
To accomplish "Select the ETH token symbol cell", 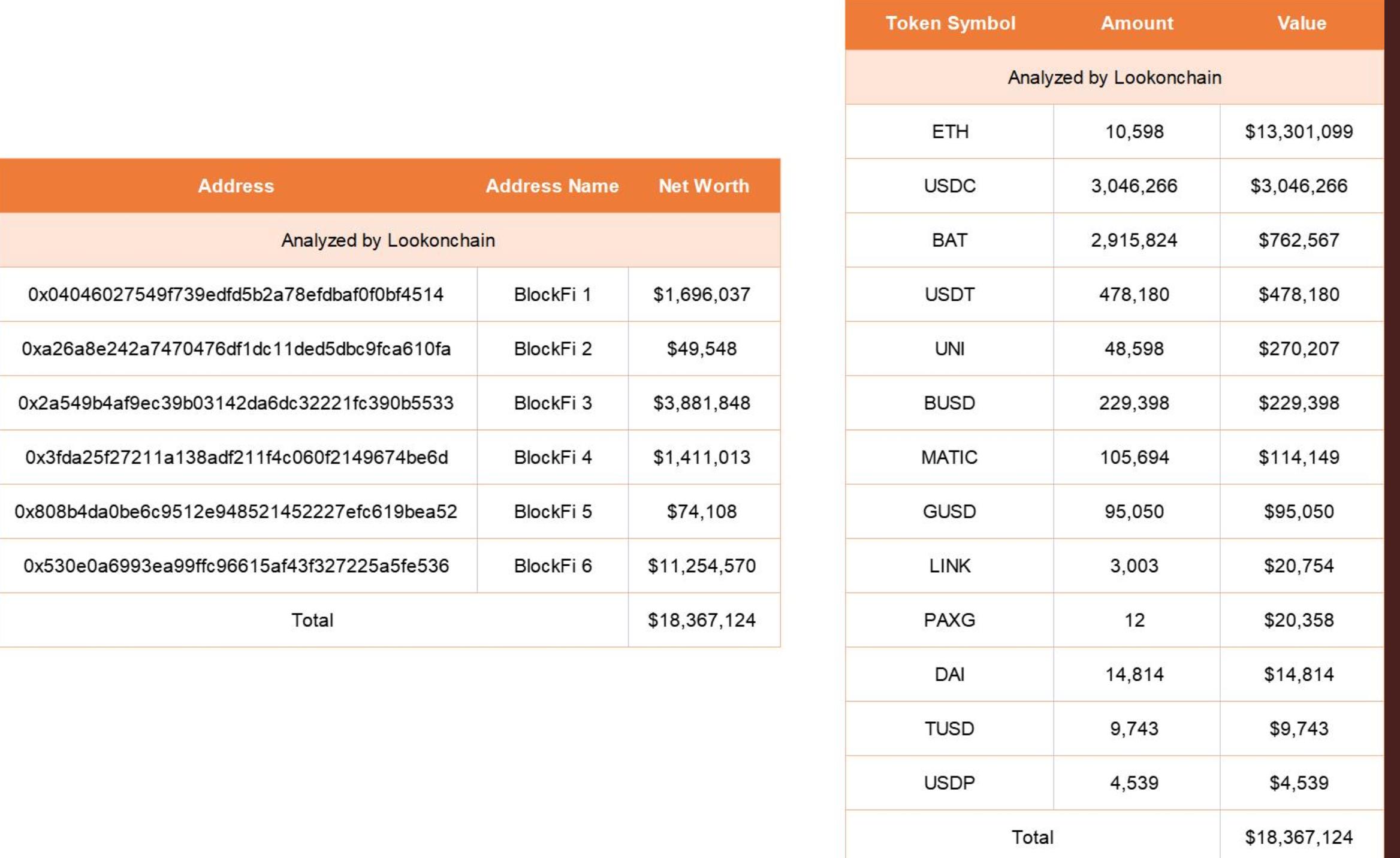I will point(950,132).
